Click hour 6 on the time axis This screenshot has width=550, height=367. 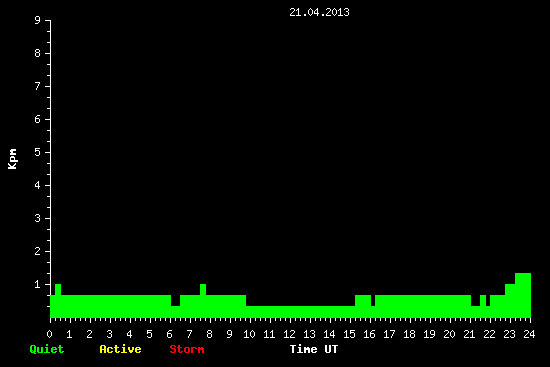coord(169,334)
